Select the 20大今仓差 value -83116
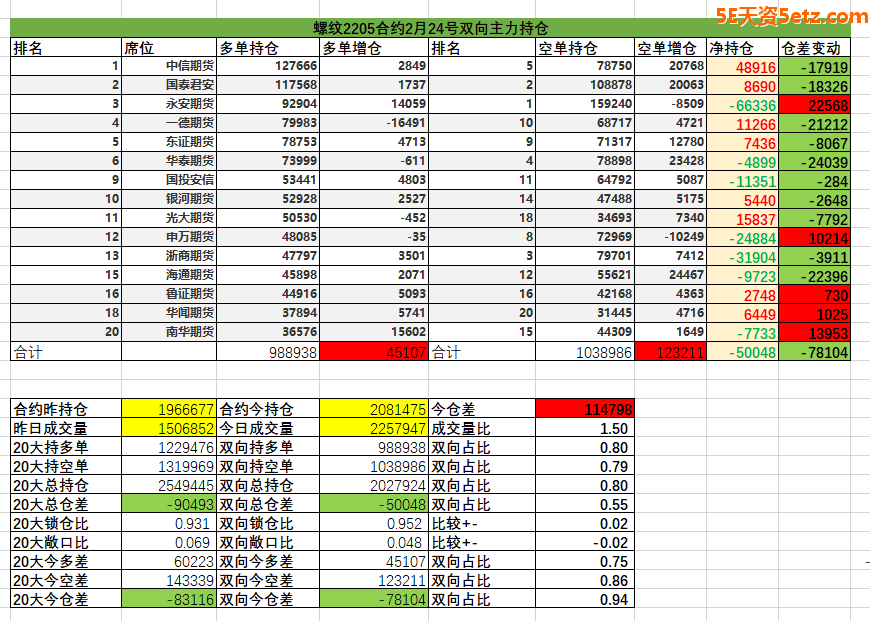This screenshot has height=621, width=870. (x=168, y=599)
